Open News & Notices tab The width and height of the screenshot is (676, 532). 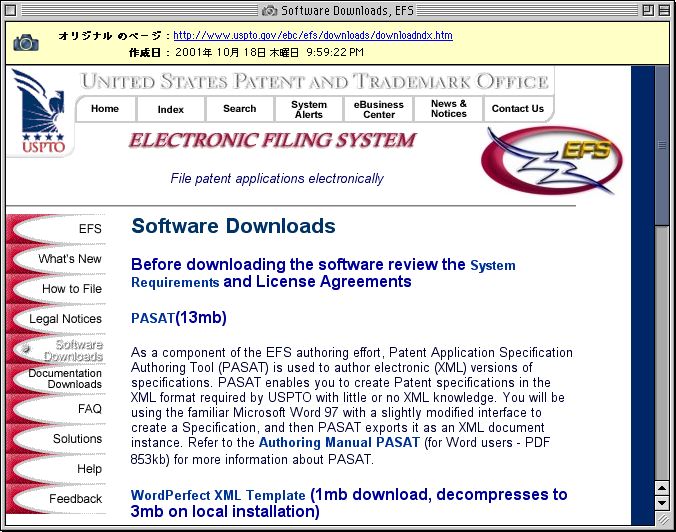449,109
